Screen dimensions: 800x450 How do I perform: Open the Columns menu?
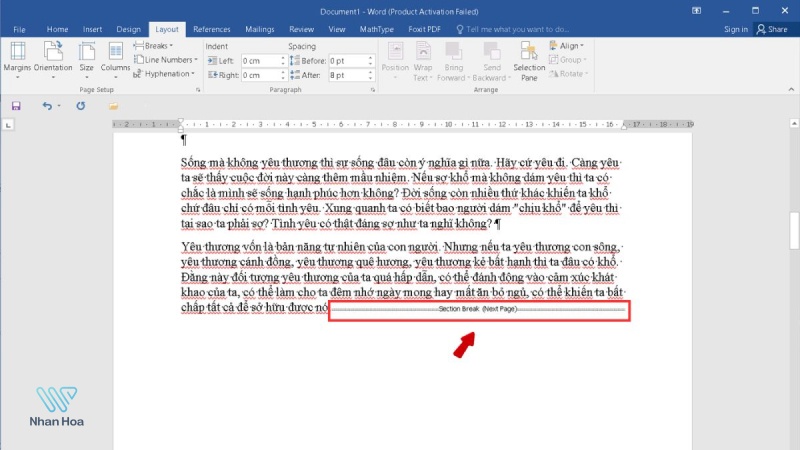115,61
